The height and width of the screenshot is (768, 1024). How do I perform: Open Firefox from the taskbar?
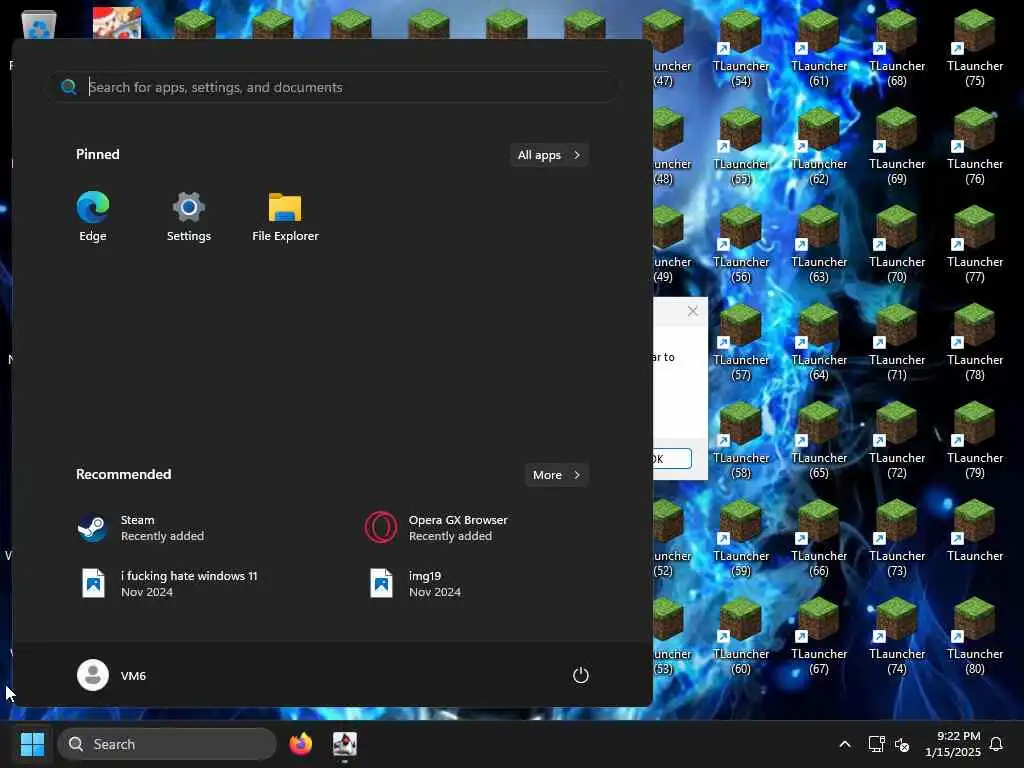(300, 744)
